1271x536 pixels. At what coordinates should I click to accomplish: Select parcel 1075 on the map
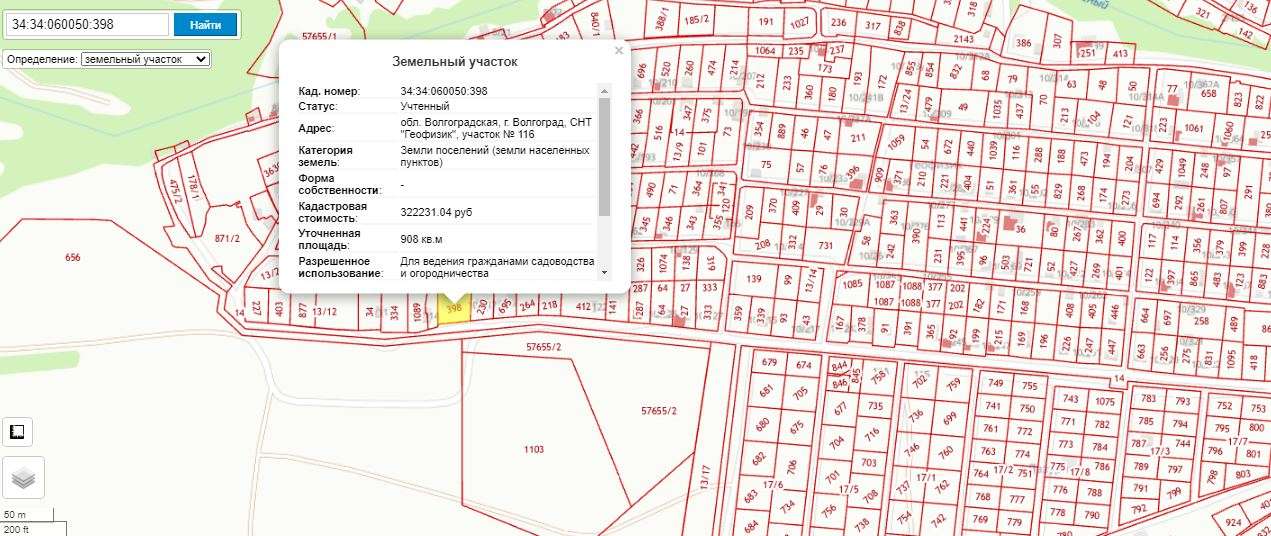click(x=1104, y=401)
